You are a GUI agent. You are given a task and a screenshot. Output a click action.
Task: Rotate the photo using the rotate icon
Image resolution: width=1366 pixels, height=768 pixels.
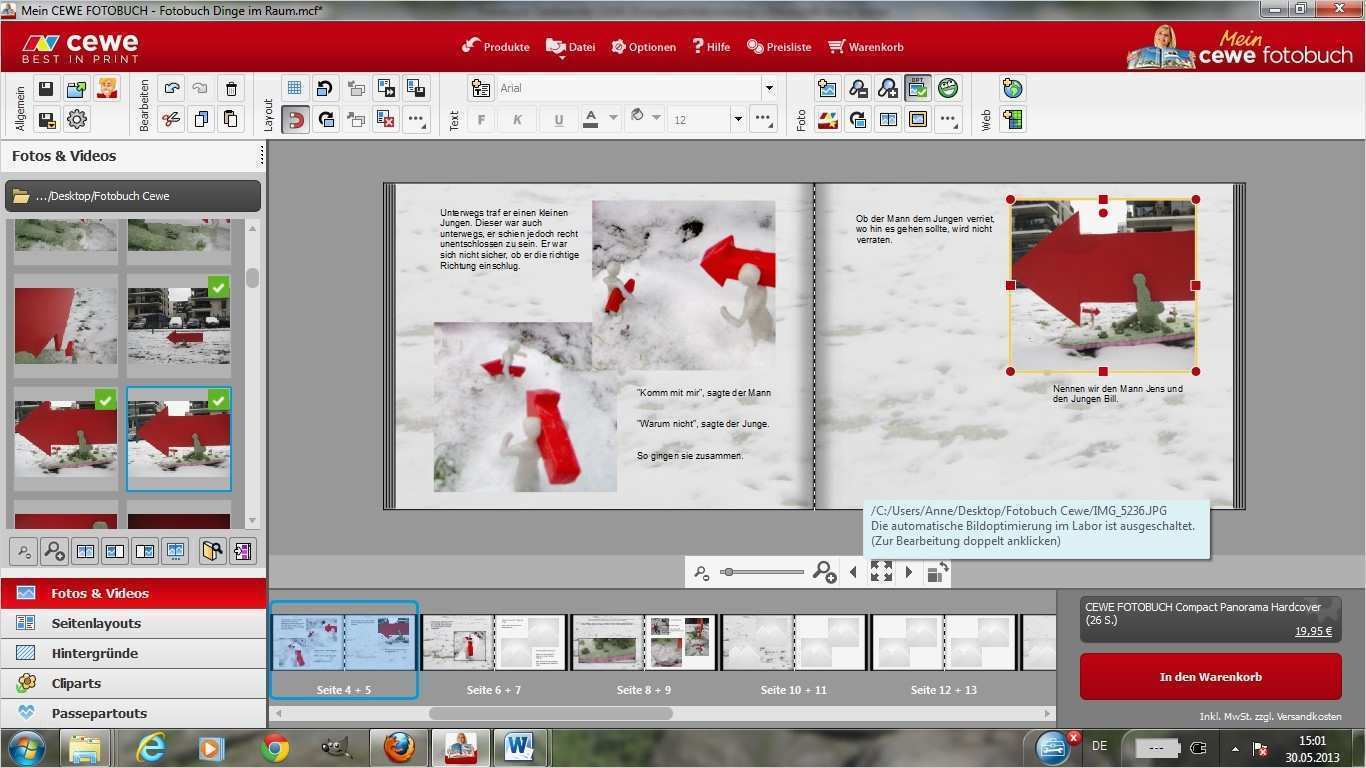tap(857, 119)
